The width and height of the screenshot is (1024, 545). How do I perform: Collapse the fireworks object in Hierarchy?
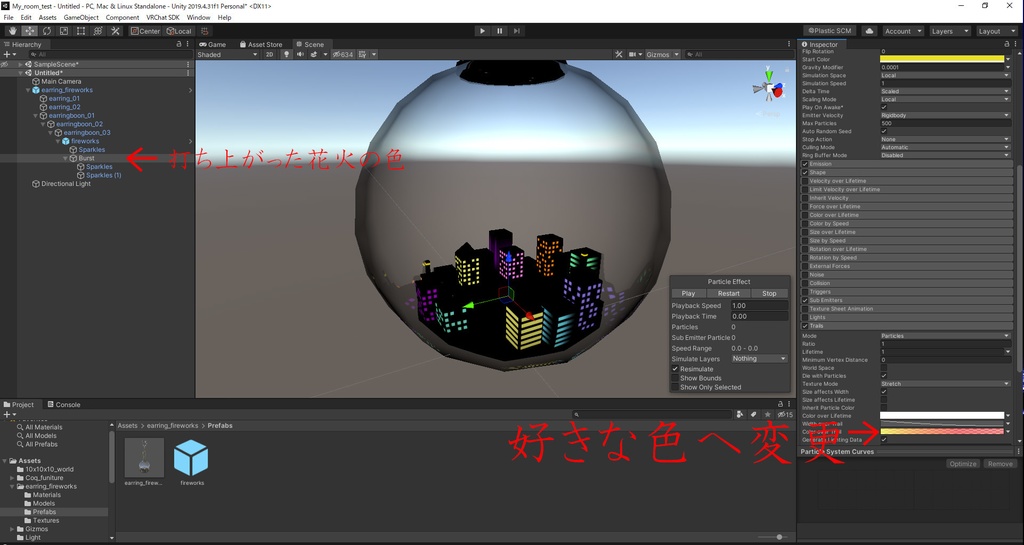(58, 141)
